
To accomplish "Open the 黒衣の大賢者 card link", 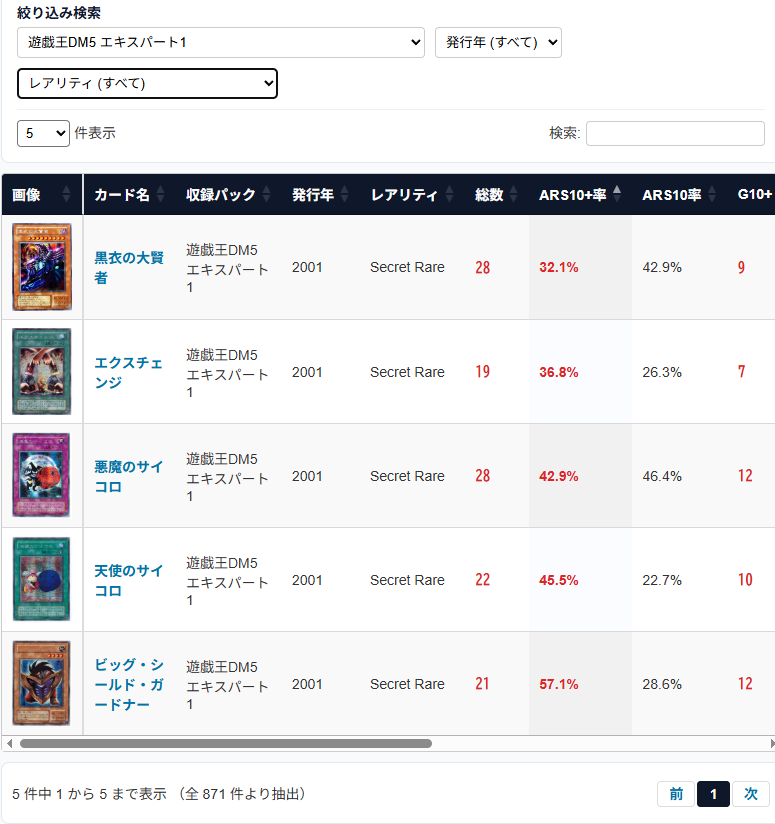I will [x=129, y=267].
